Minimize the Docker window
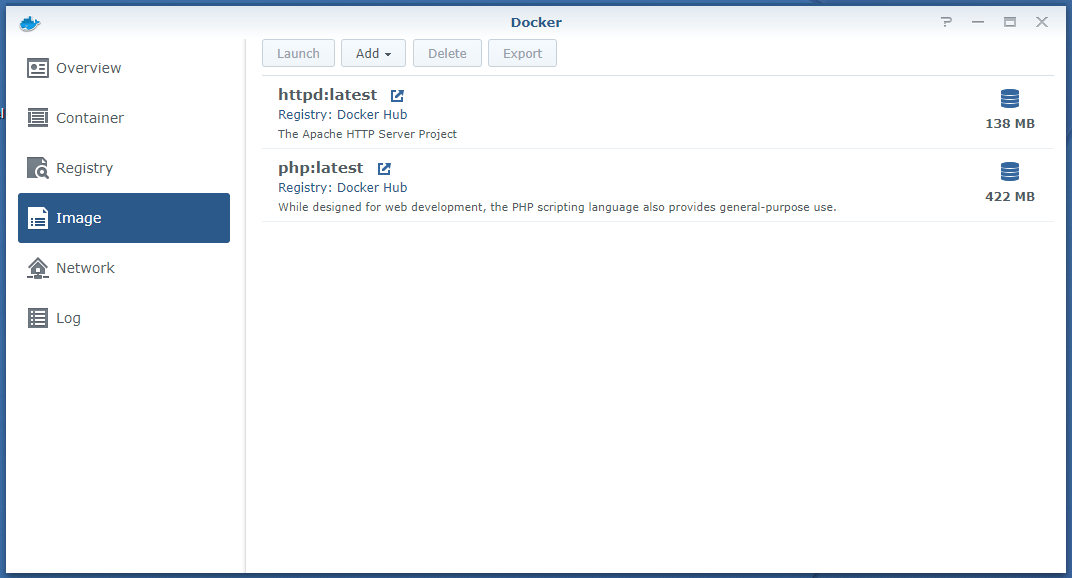The image size is (1072, 578). [x=978, y=22]
